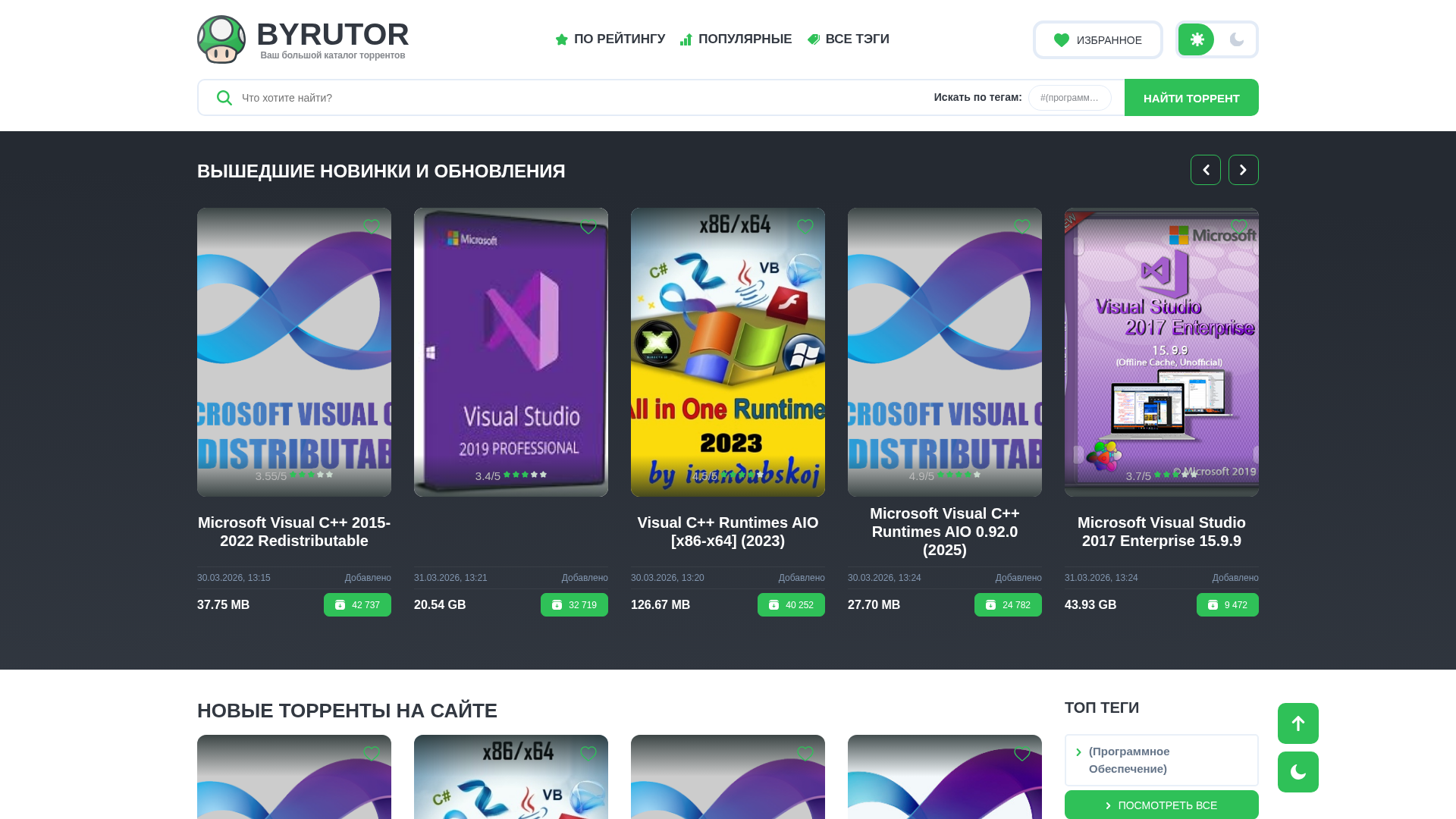Favorite second card in Новые торренты section
1456x819 pixels.
click(588, 754)
